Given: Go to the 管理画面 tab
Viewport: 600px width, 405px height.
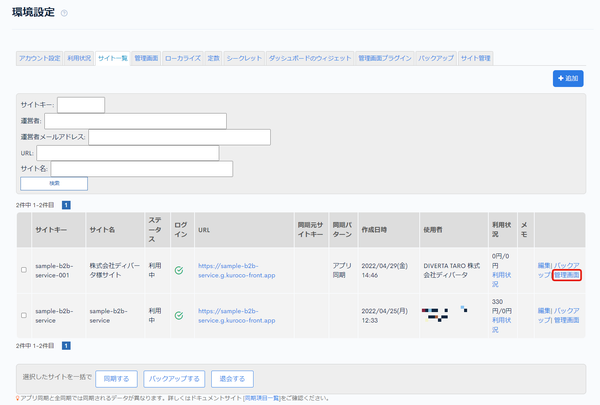Looking at the screenshot, I should [x=146, y=58].
